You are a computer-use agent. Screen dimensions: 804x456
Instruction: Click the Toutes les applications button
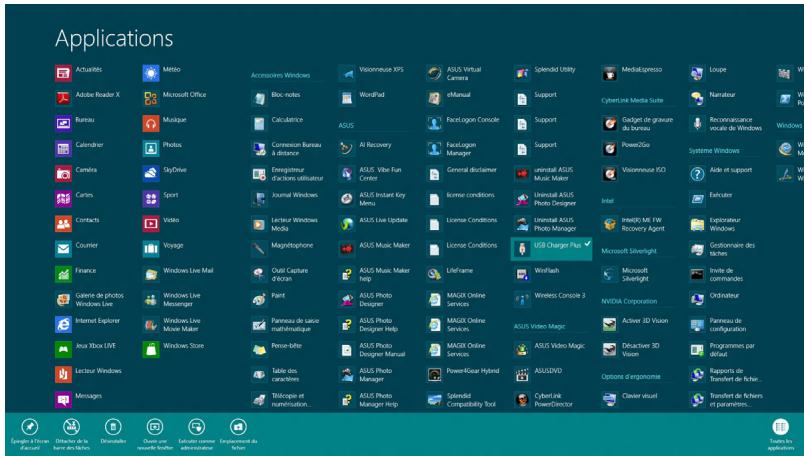[x=780, y=433]
